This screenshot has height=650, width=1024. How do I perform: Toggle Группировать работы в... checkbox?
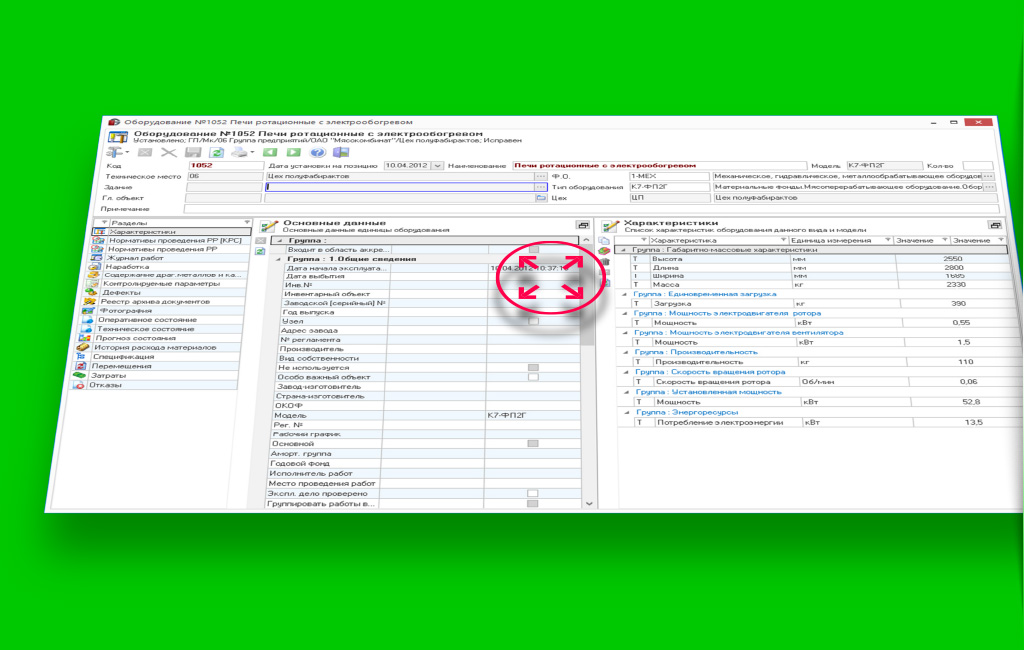(x=533, y=504)
